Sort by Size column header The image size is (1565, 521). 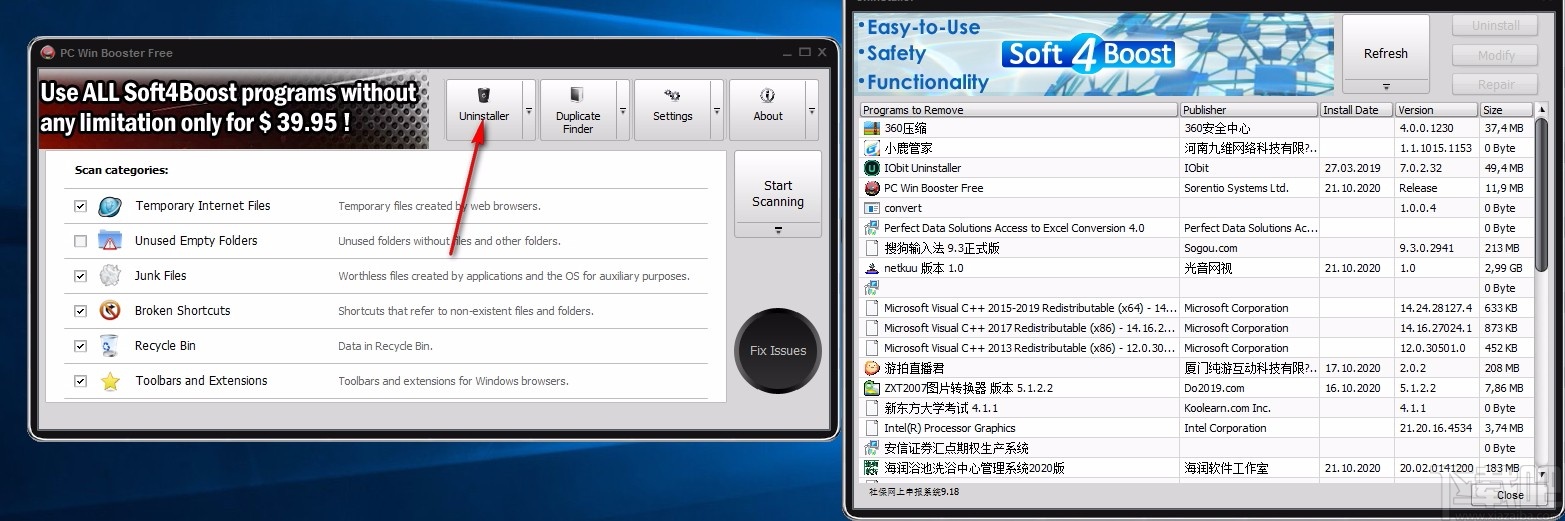[x=1506, y=110]
